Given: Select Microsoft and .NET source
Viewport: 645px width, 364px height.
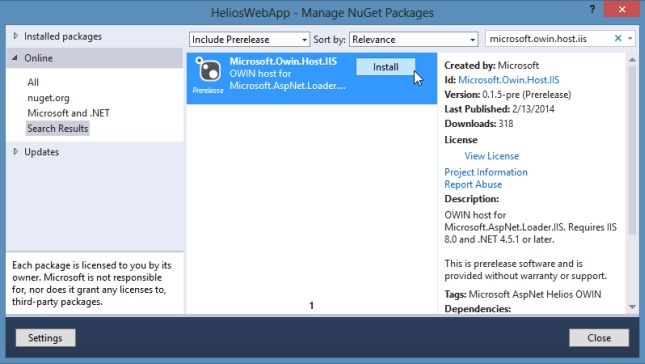Looking at the screenshot, I should click(68, 113).
